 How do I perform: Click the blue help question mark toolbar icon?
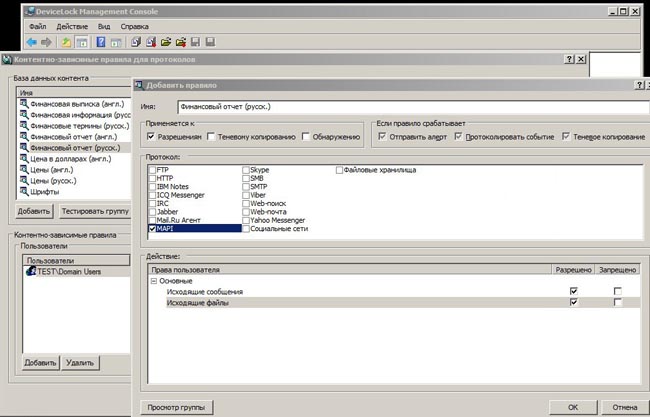click(x=100, y=43)
